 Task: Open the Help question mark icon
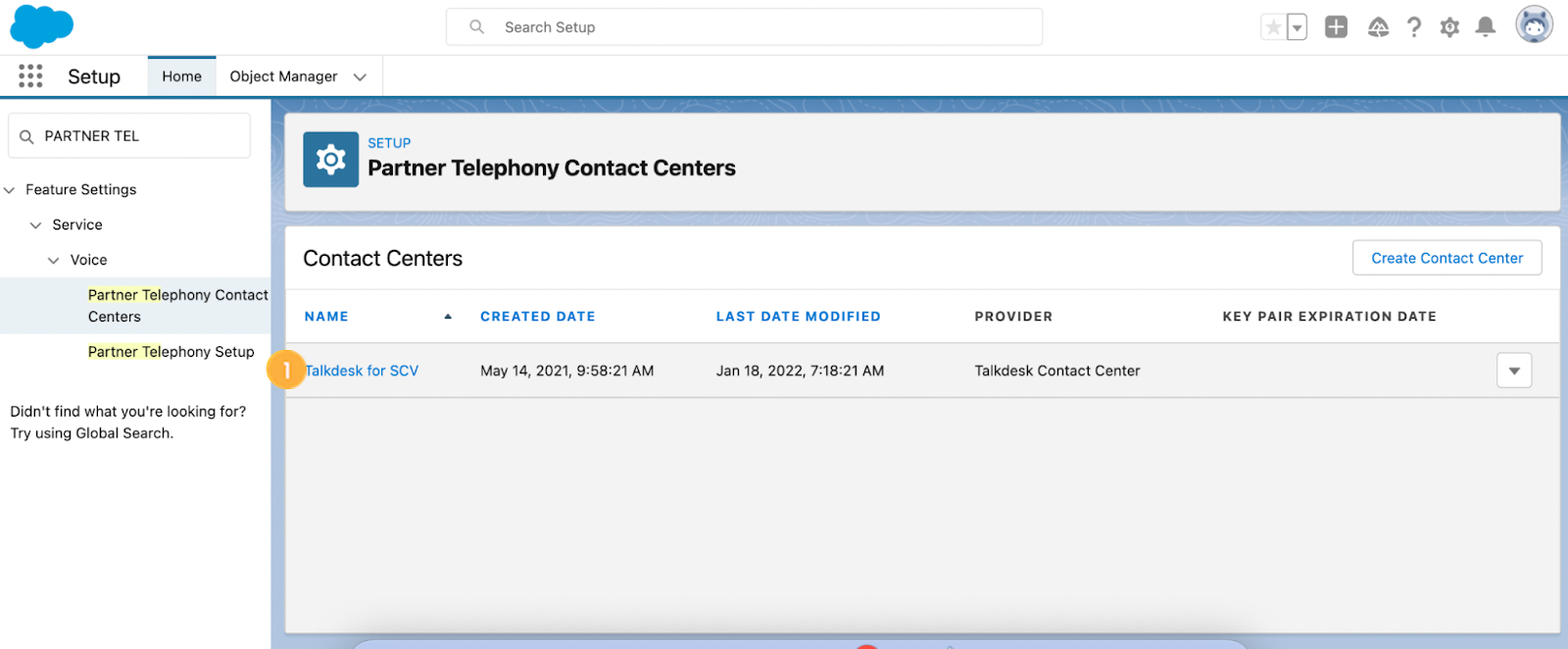(1413, 27)
